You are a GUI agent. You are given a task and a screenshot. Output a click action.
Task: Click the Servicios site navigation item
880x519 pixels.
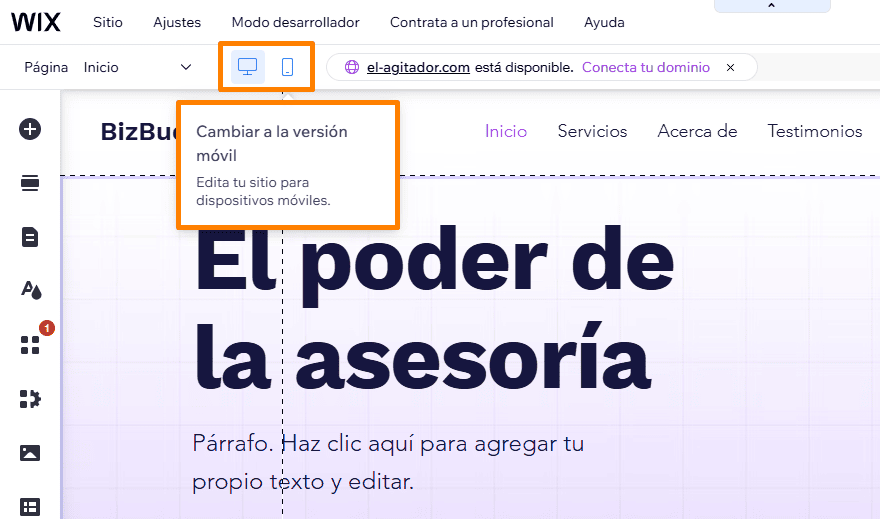tap(592, 131)
